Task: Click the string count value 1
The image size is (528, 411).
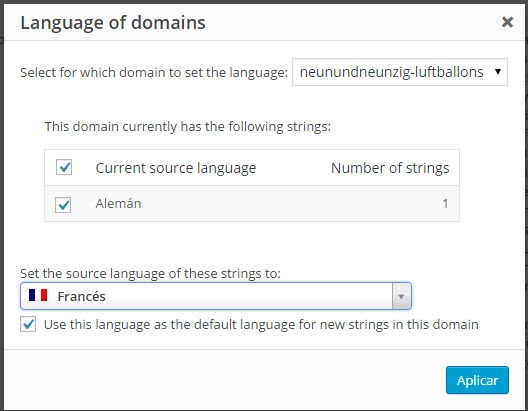Action: 445,204
